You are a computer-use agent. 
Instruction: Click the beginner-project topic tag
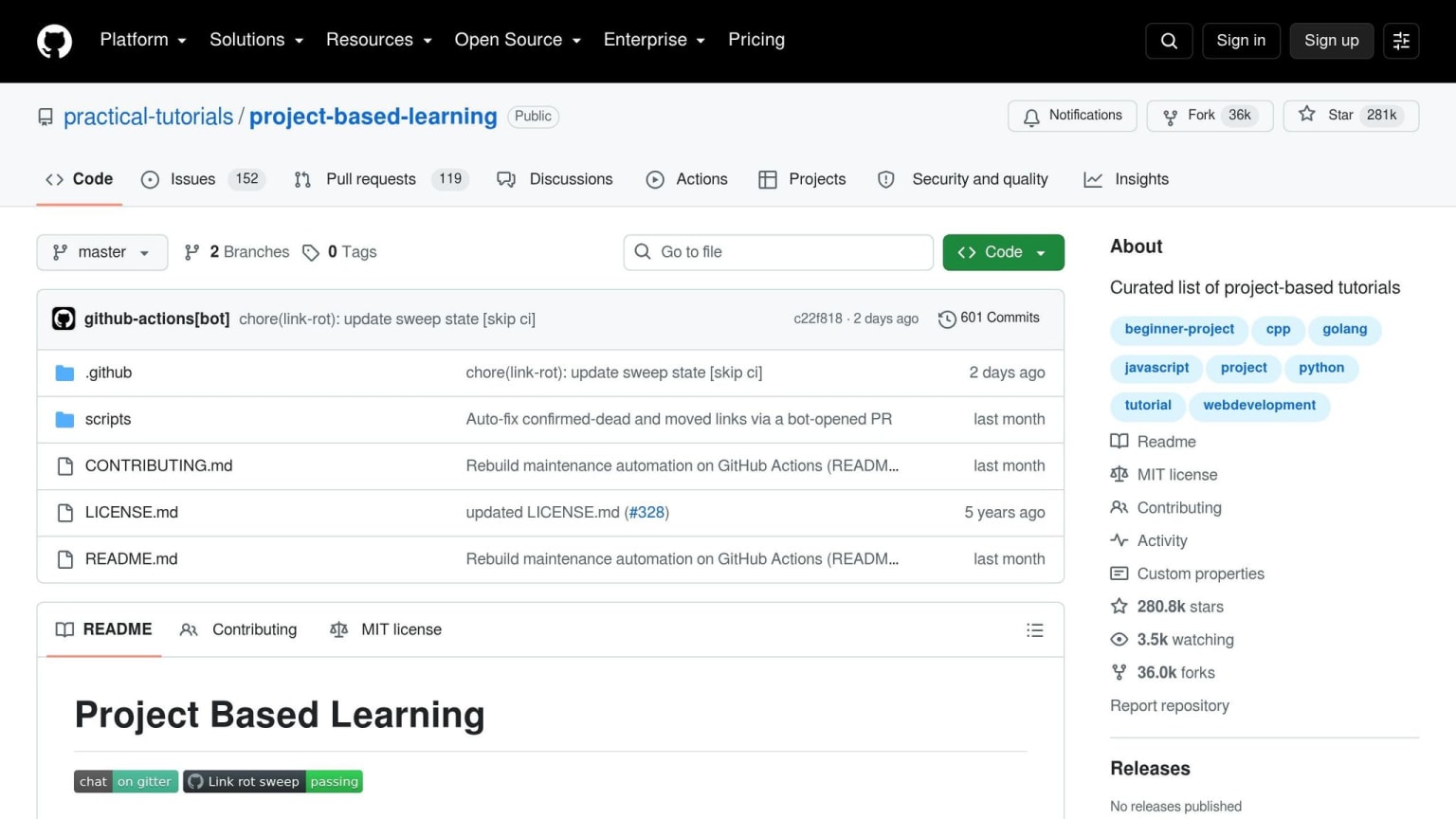[x=1179, y=329]
